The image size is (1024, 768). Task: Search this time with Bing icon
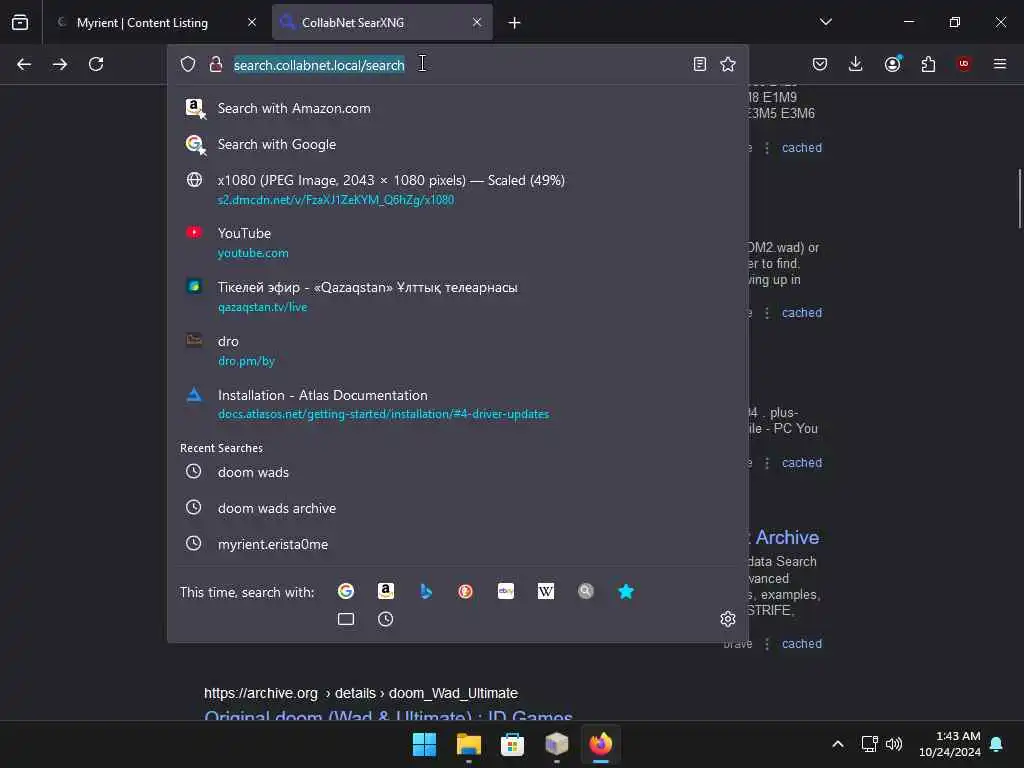click(x=426, y=592)
